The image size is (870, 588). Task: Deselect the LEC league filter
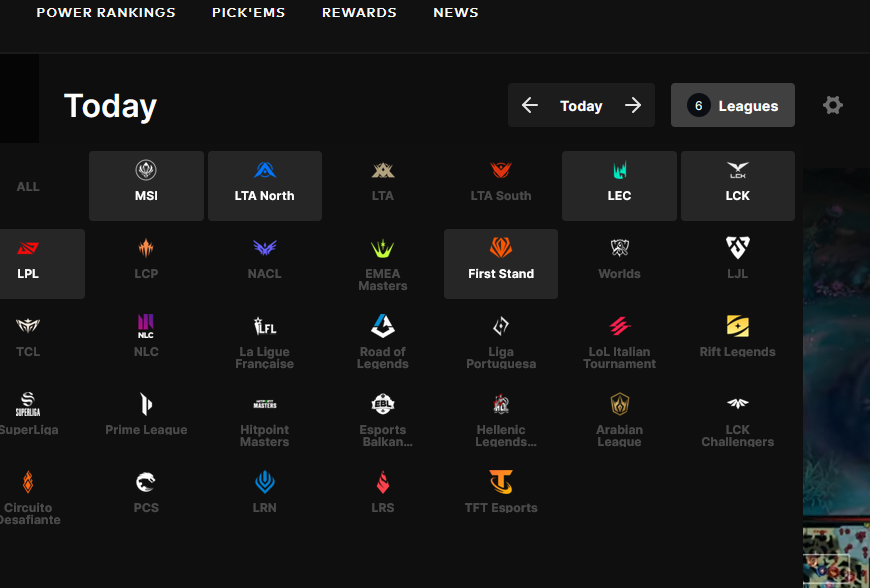tap(619, 186)
